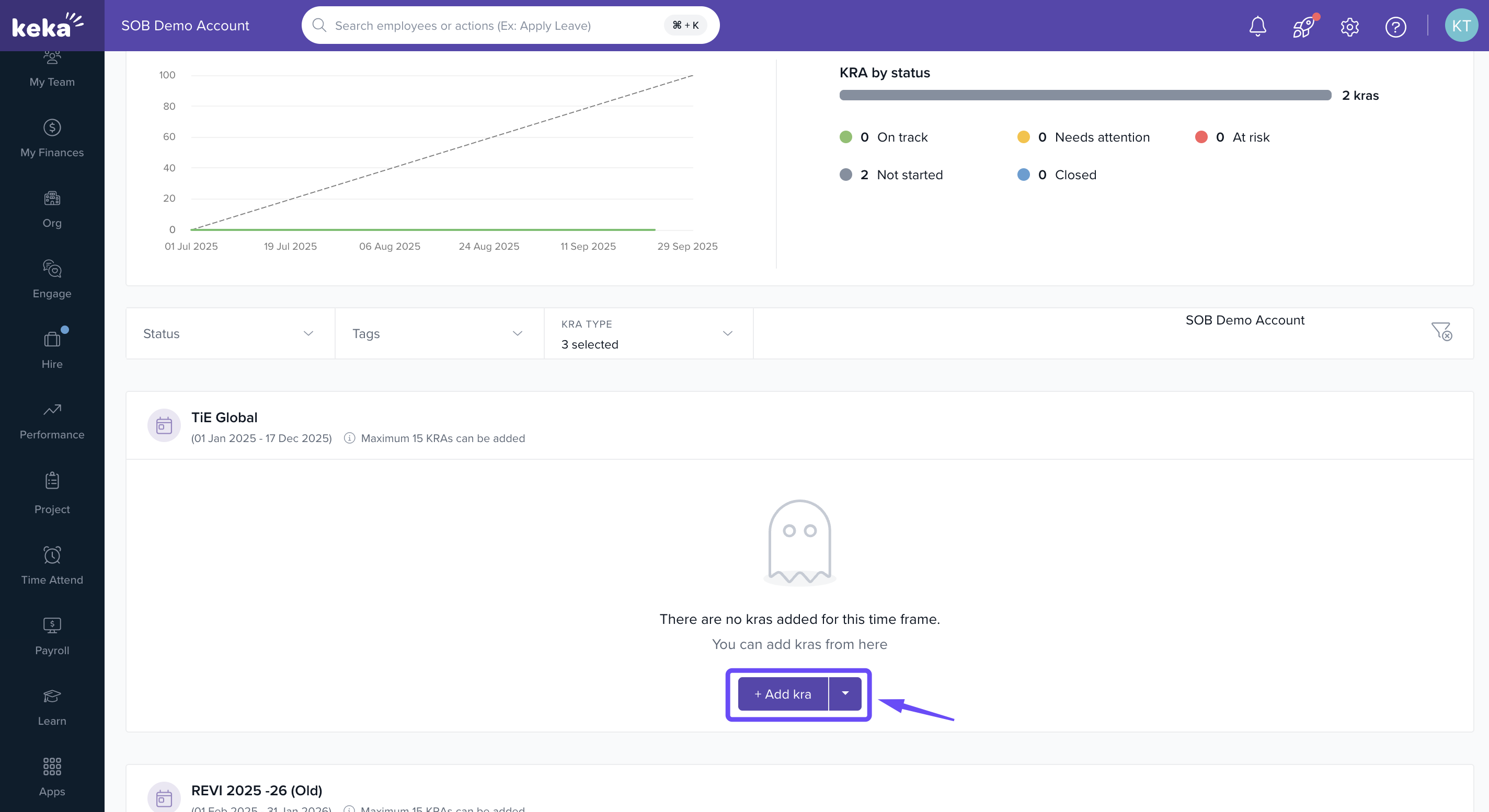Open the KRA Type dropdown
The width and height of the screenshot is (1489, 812).
coord(647,334)
